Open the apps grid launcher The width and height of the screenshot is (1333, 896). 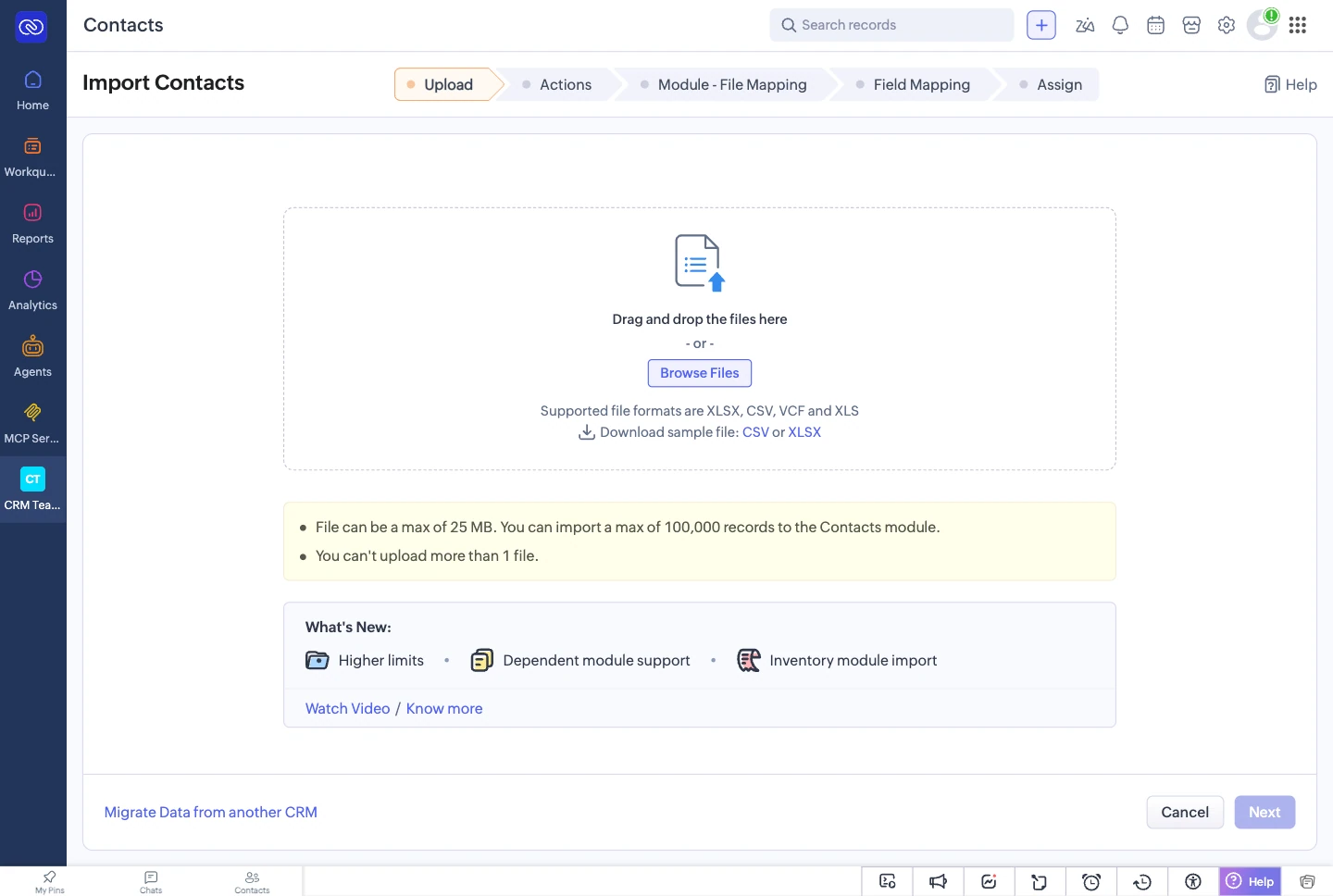1298,25
